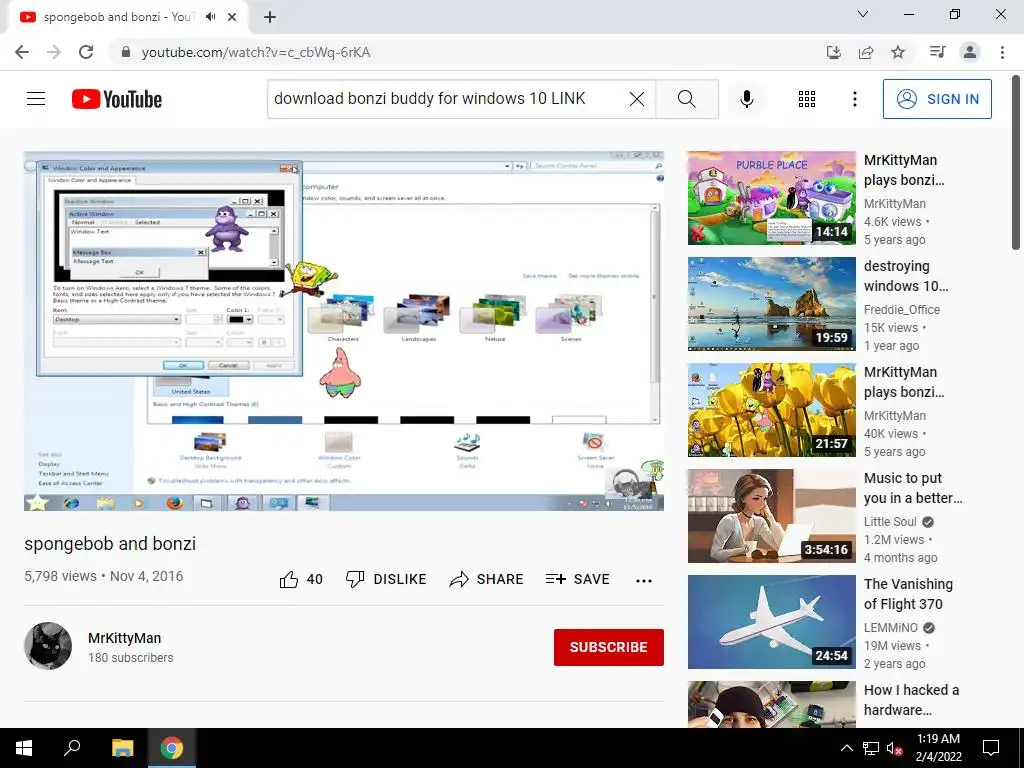Open the YouTube hamburger guide menu
The width and height of the screenshot is (1024, 768).
[x=36, y=99]
